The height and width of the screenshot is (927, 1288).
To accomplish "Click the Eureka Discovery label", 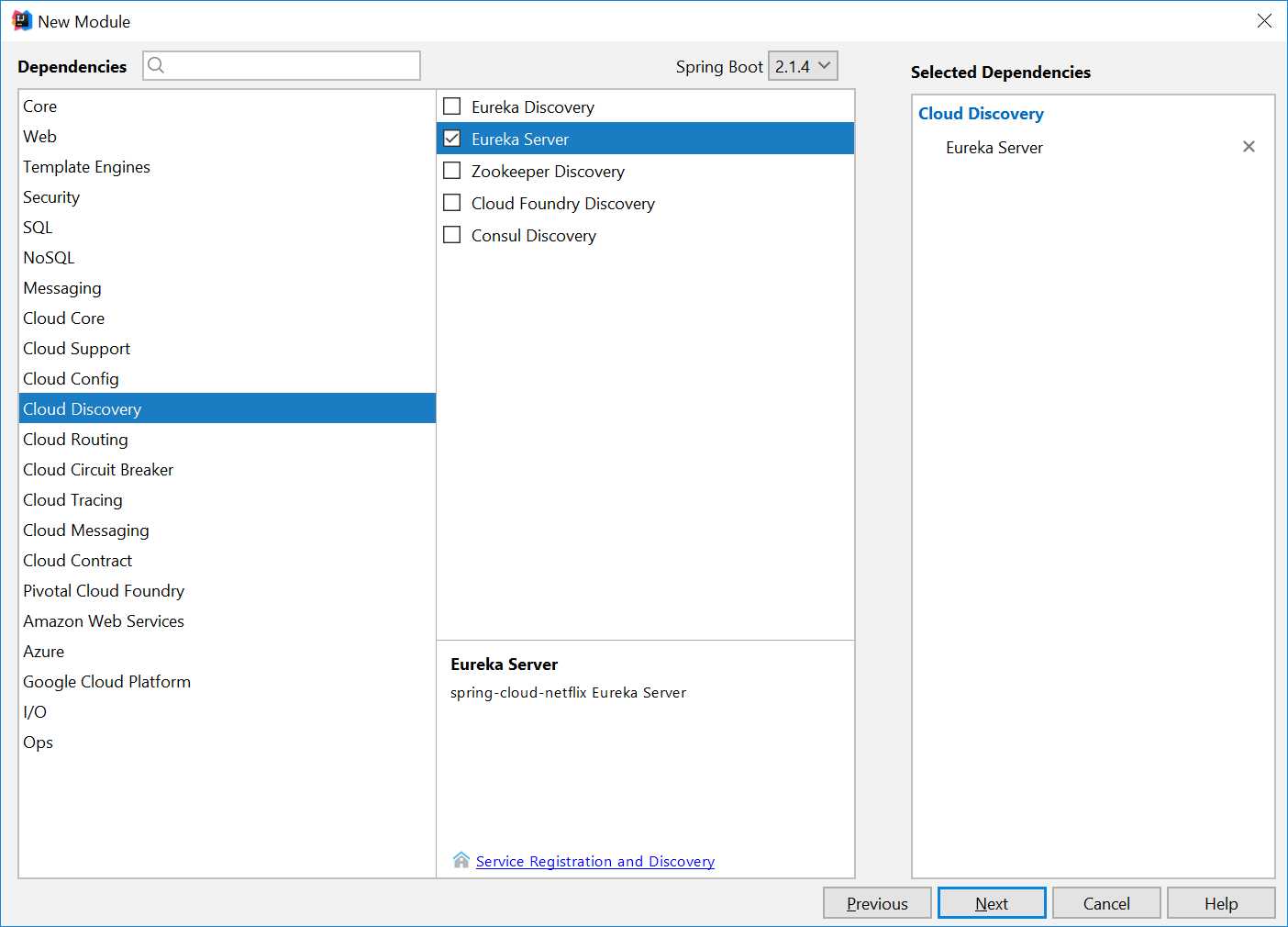I will pos(533,107).
